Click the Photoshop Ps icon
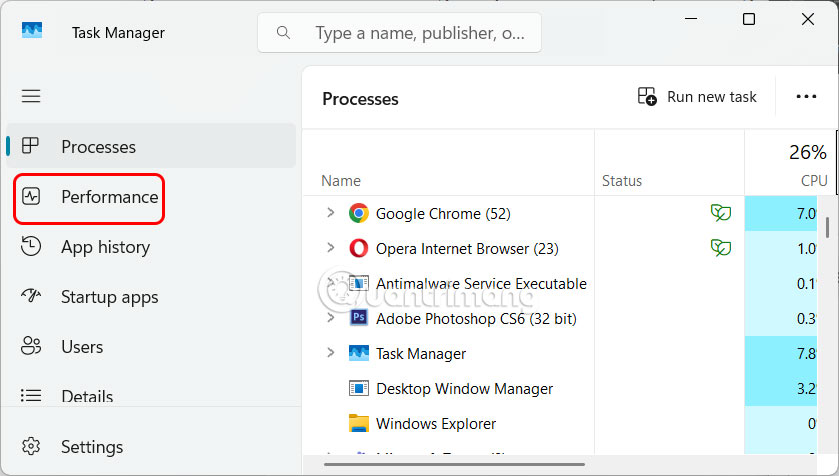 [359, 318]
